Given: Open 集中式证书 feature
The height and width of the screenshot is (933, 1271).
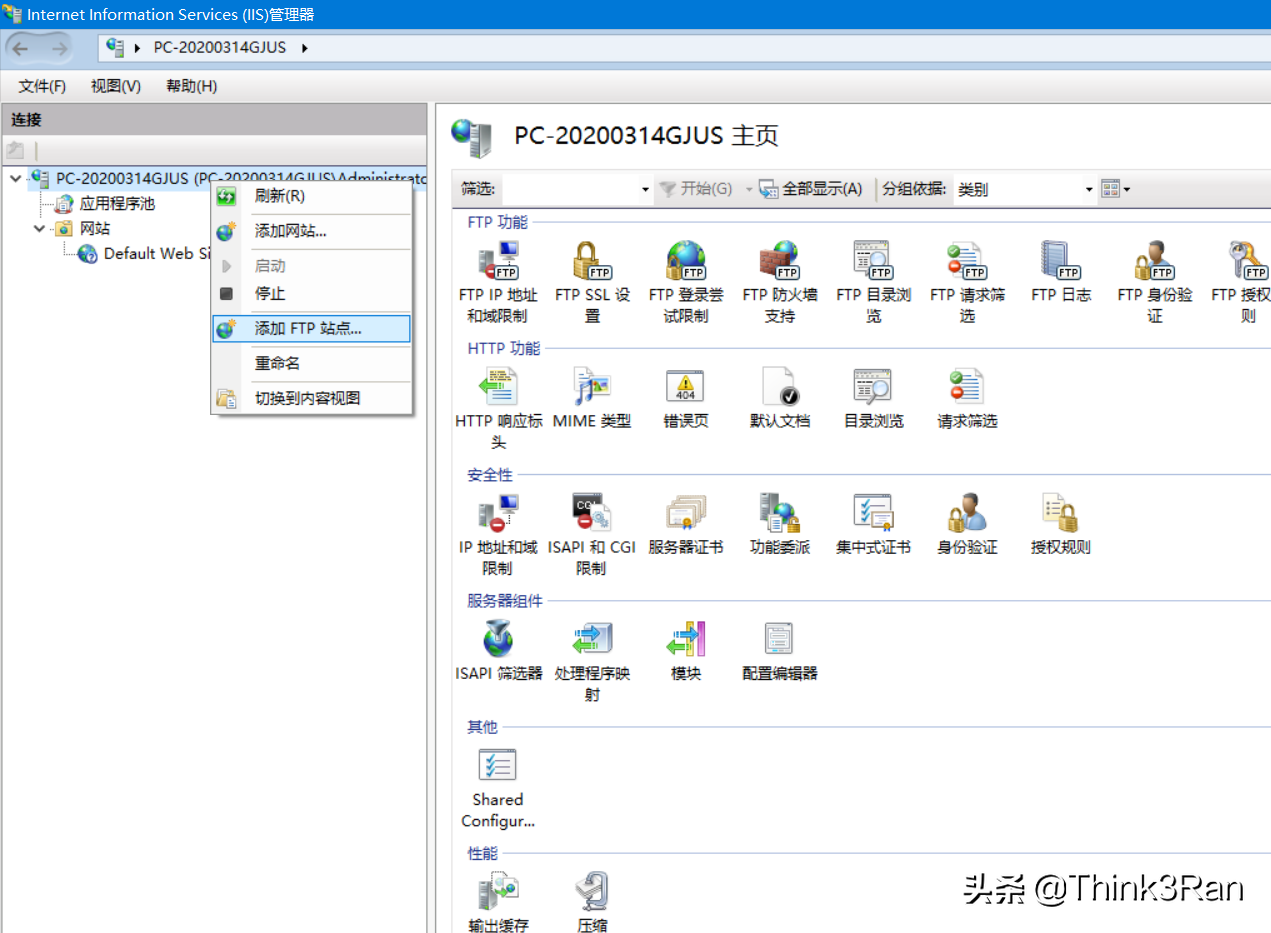Looking at the screenshot, I should 874,525.
